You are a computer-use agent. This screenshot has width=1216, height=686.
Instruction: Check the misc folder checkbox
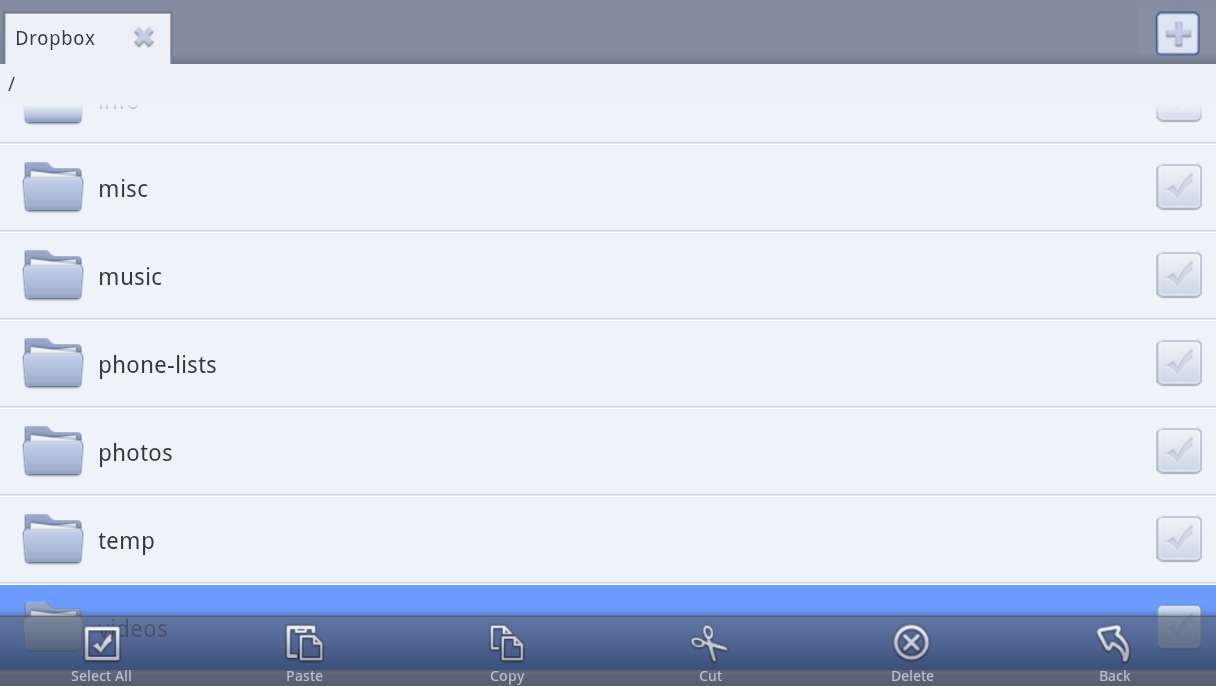[1179, 187]
